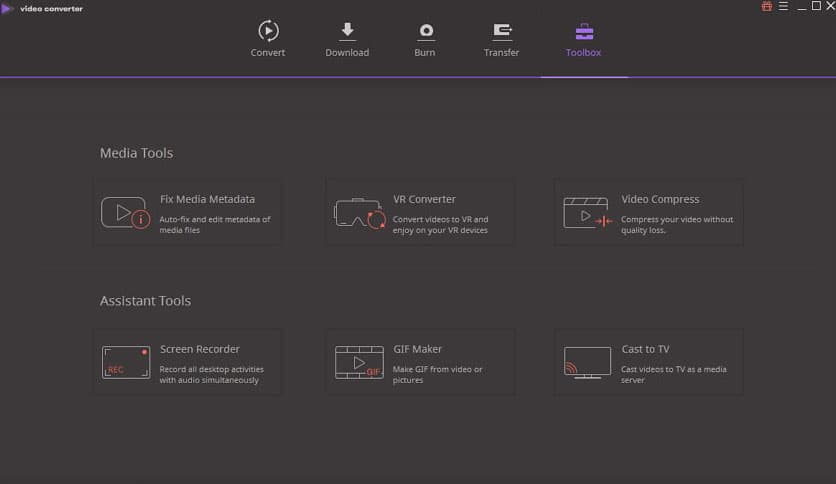Click the Fix Media Metadata icon
836x484 pixels.
125,213
